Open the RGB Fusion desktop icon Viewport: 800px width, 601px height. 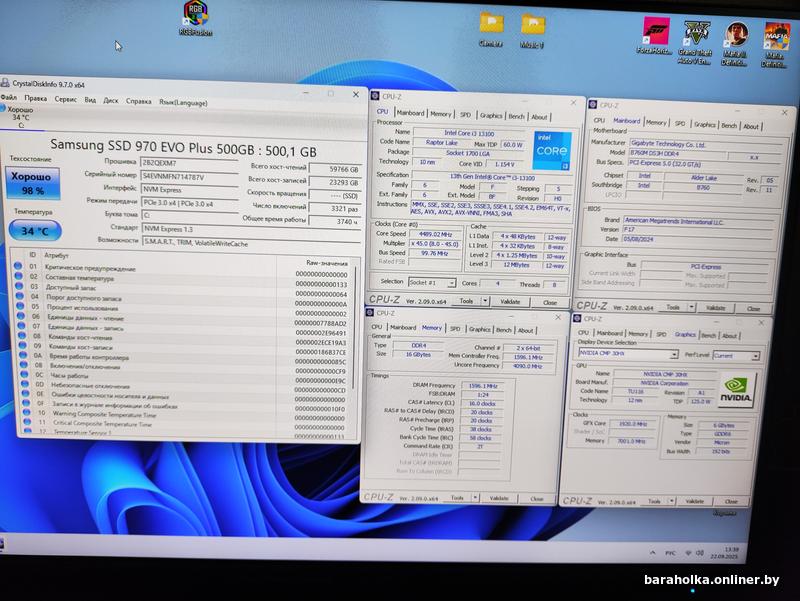coord(194,15)
